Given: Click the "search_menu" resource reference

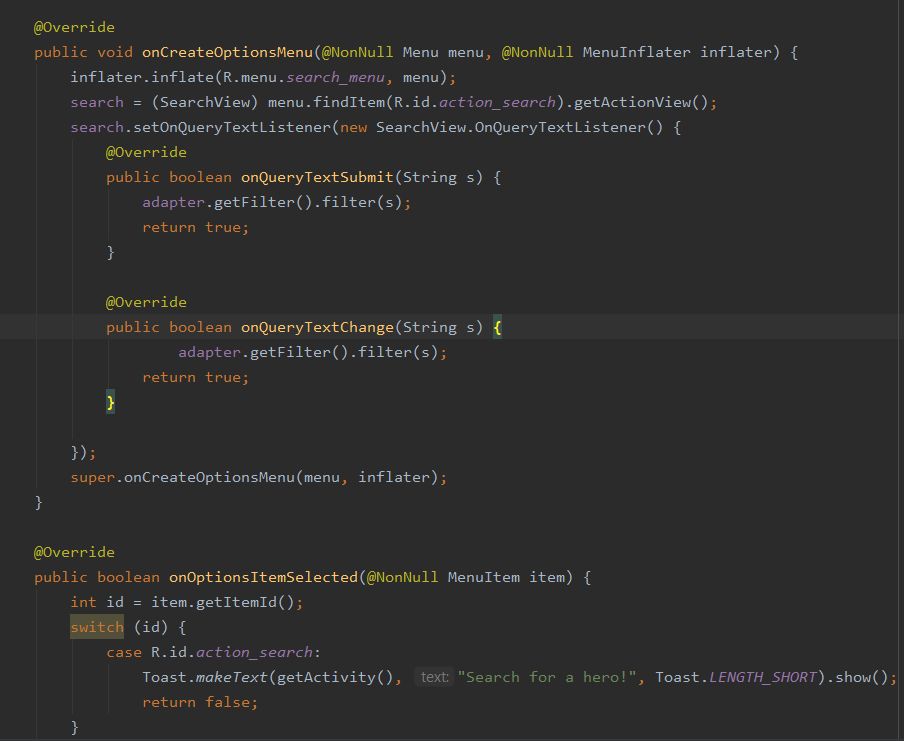Looking at the screenshot, I should (x=335, y=77).
